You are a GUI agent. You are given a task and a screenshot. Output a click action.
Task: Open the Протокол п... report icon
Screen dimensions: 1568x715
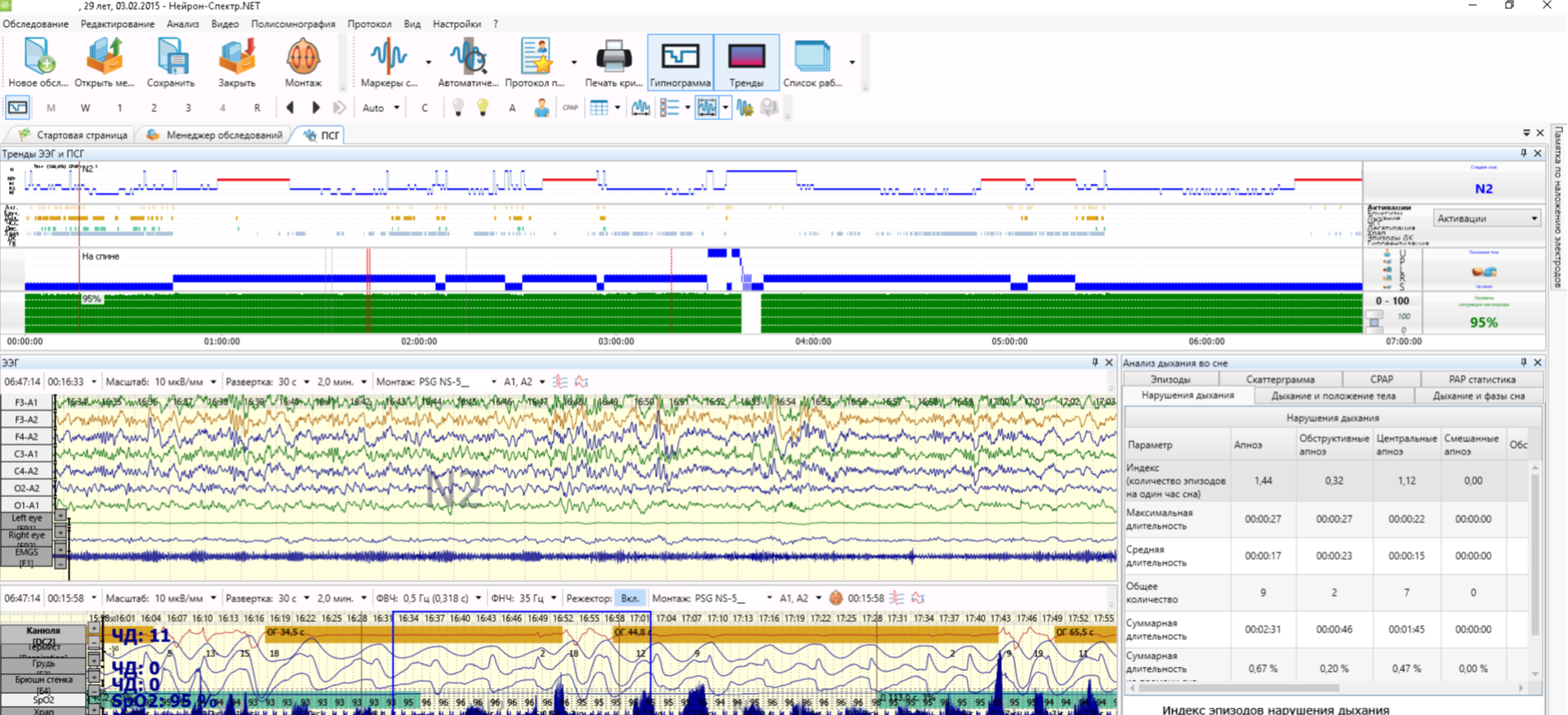coord(536,56)
